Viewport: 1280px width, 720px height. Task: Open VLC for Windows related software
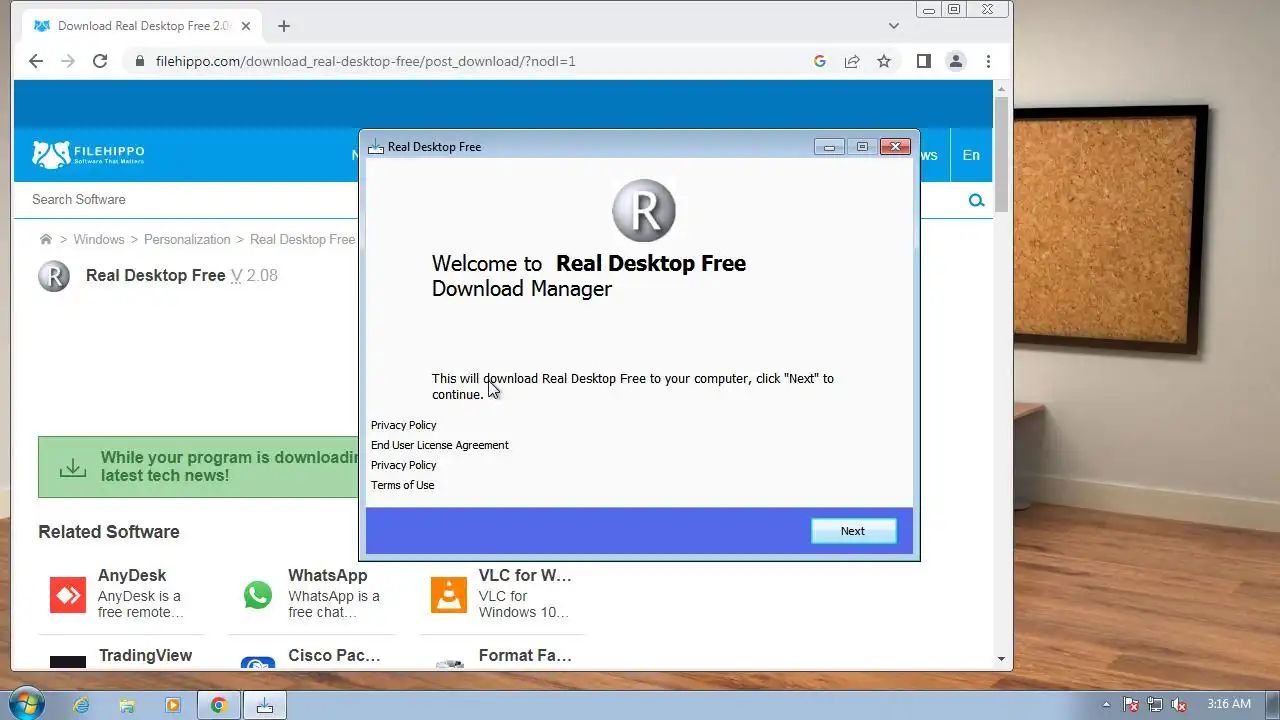525,575
